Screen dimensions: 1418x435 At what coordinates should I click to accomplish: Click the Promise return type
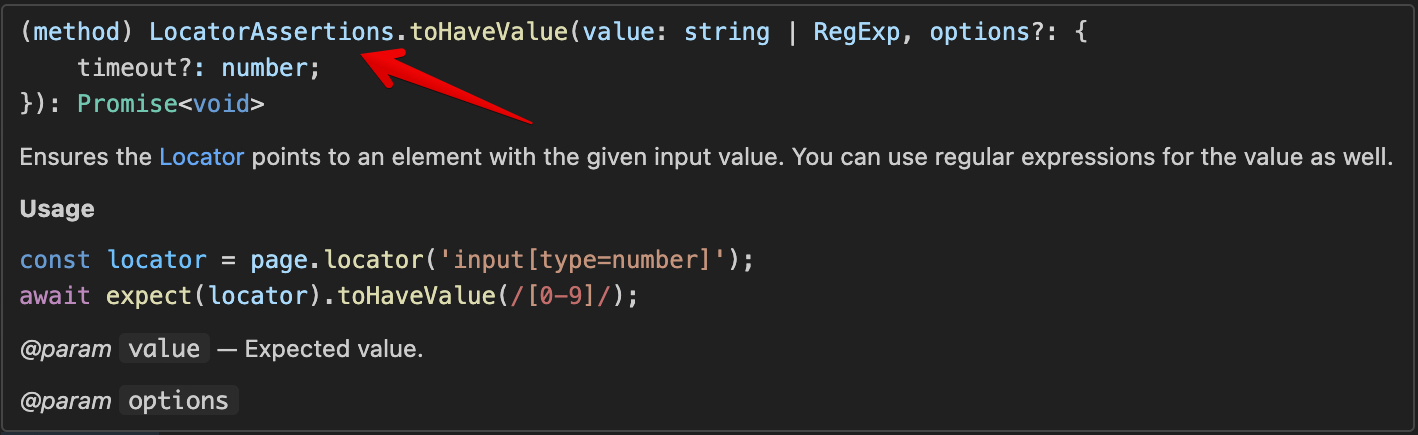click(x=127, y=103)
